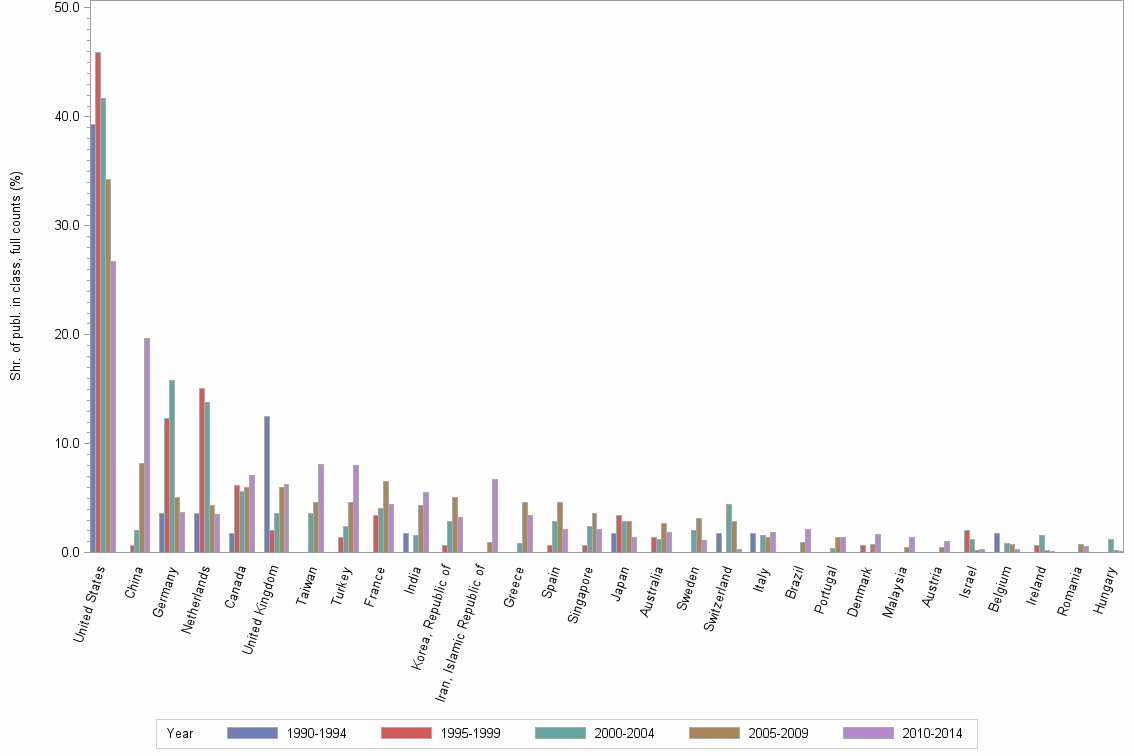The width and height of the screenshot is (1134, 756).
Task: Click Switzerland's teal 2000-2004 bar
Action: 729,527
